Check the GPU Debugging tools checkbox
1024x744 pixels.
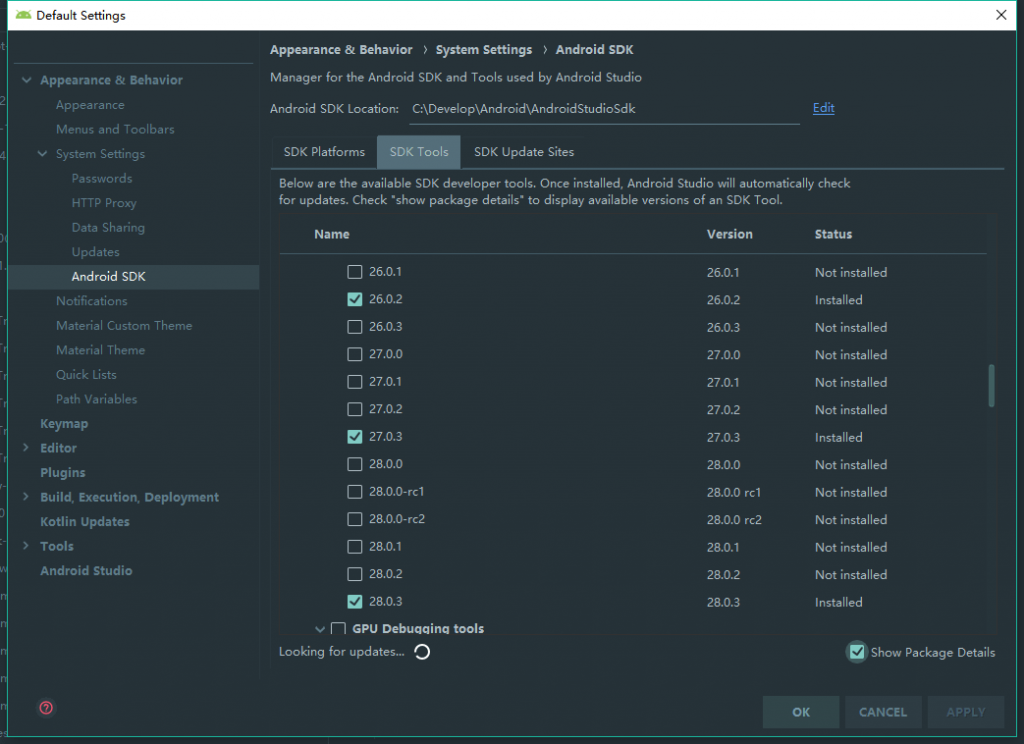(338, 628)
